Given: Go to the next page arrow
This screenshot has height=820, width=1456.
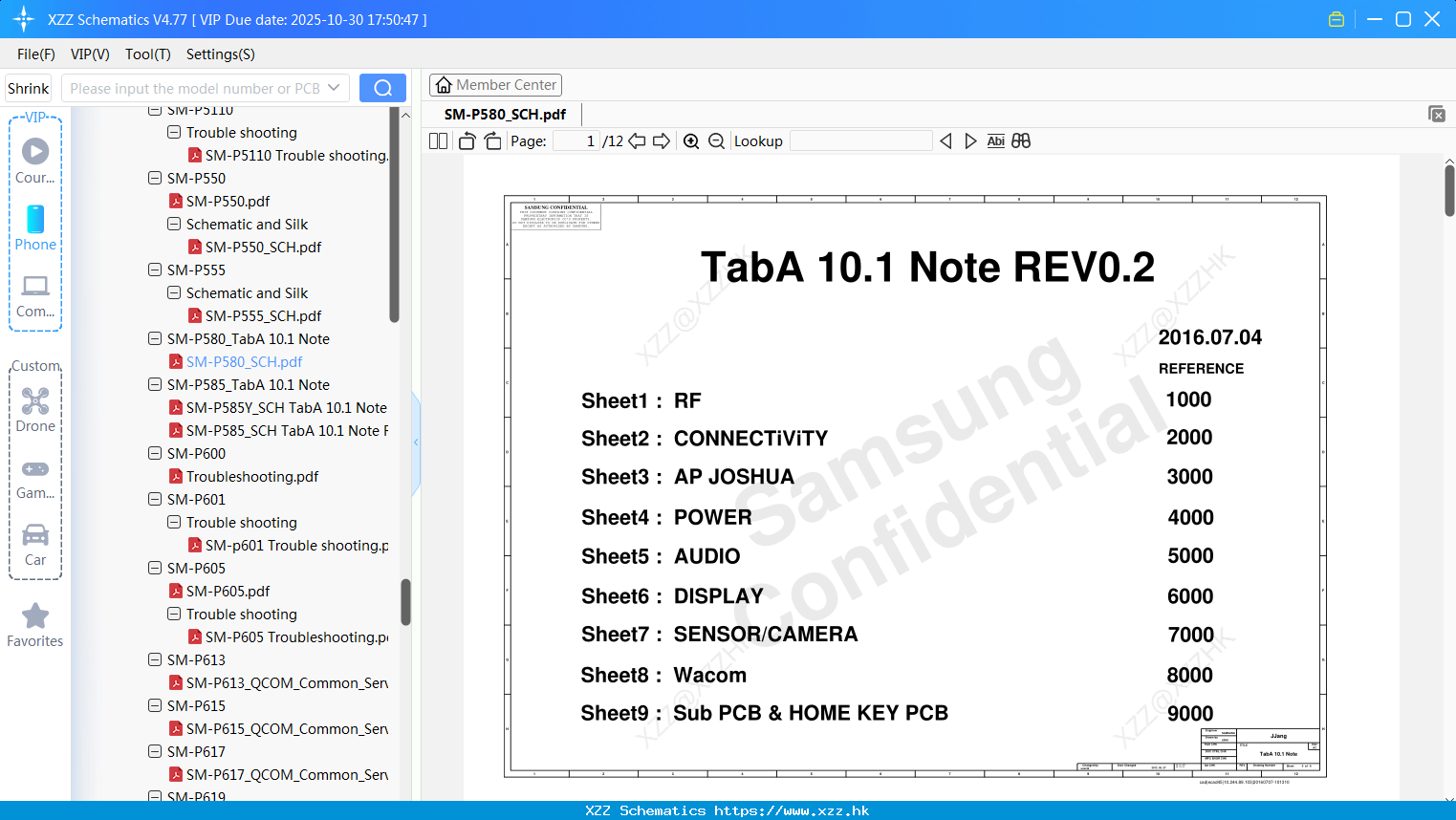Looking at the screenshot, I should tap(662, 141).
